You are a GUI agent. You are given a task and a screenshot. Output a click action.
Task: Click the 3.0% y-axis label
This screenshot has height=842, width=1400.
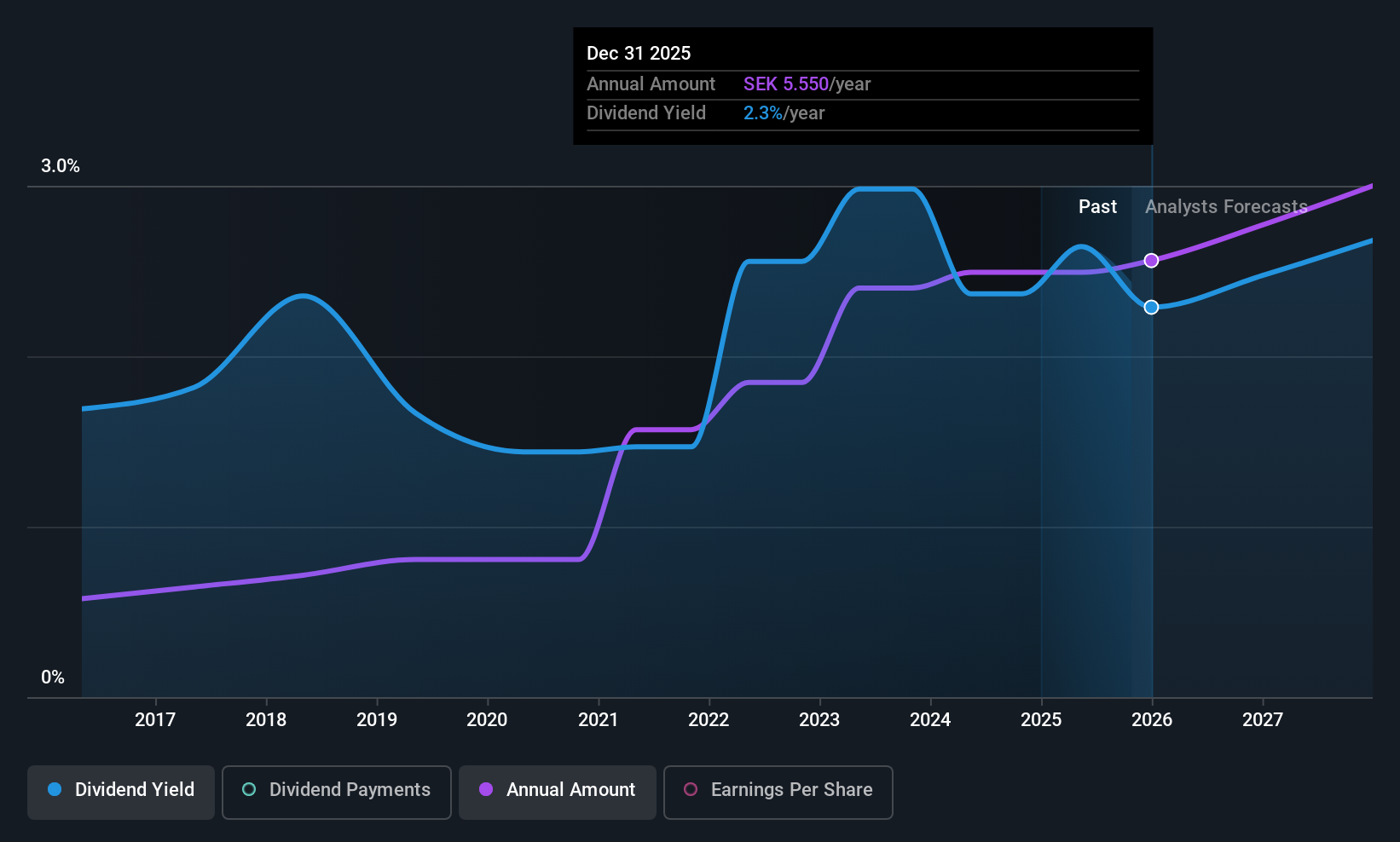[x=61, y=166]
